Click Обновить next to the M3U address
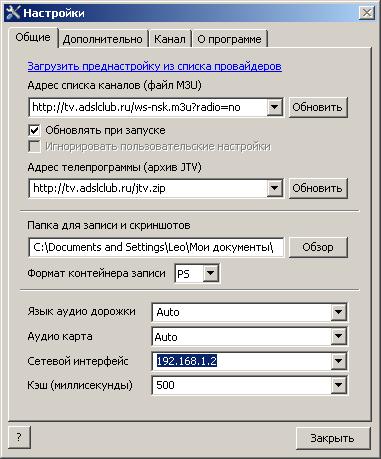 tap(318, 107)
